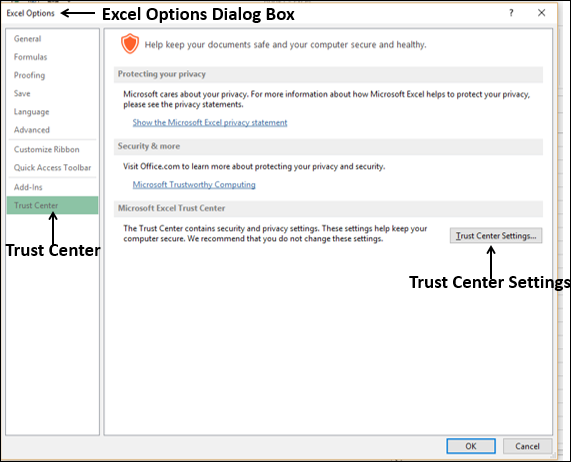This screenshot has height=462, width=571.
Task: Click the orange shield security icon
Action: tap(130, 44)
